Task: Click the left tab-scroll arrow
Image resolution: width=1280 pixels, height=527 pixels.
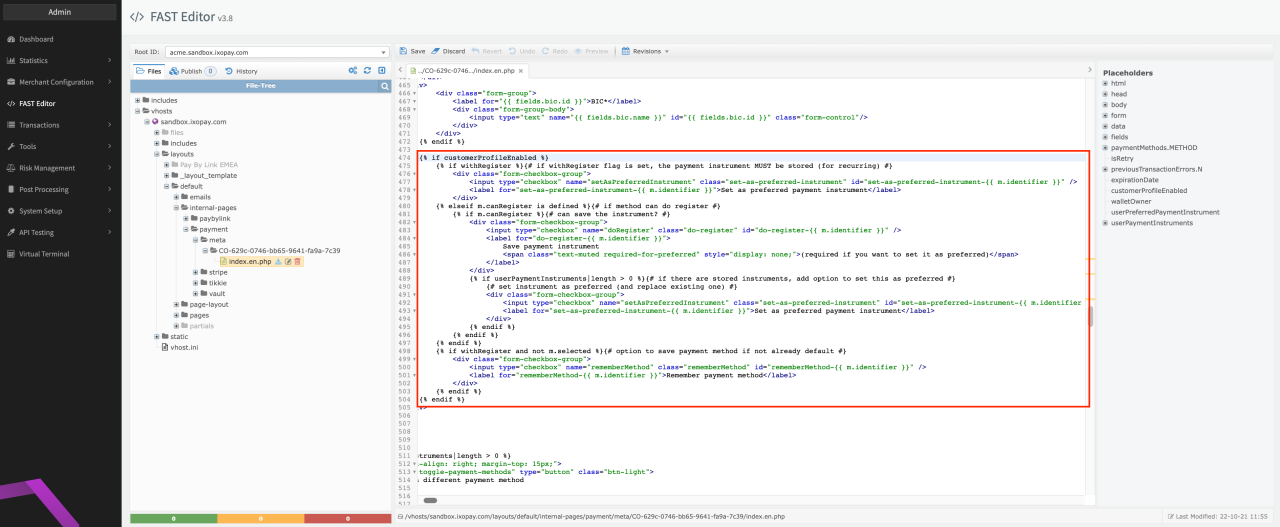Action: [401, 71]
